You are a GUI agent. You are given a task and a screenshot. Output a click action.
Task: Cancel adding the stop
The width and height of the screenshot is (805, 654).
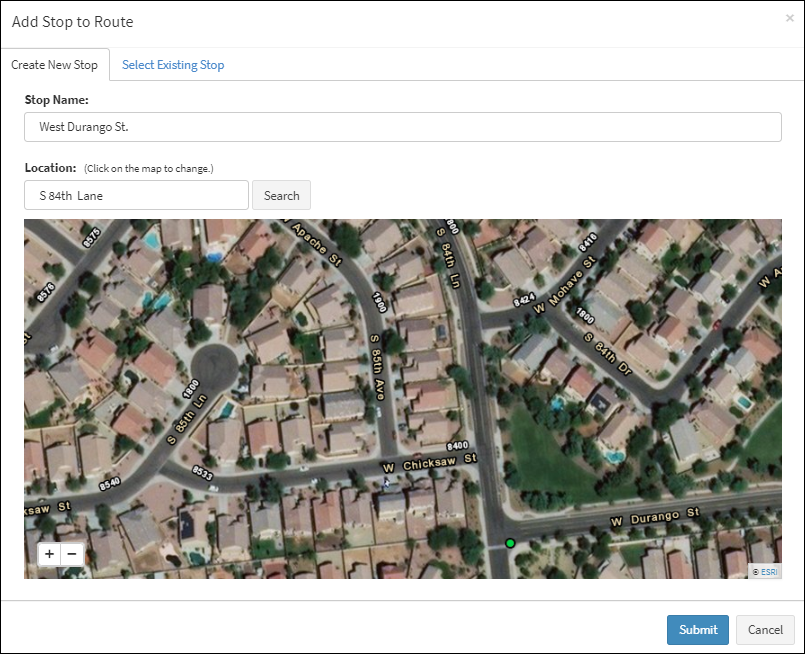point(765,629)
